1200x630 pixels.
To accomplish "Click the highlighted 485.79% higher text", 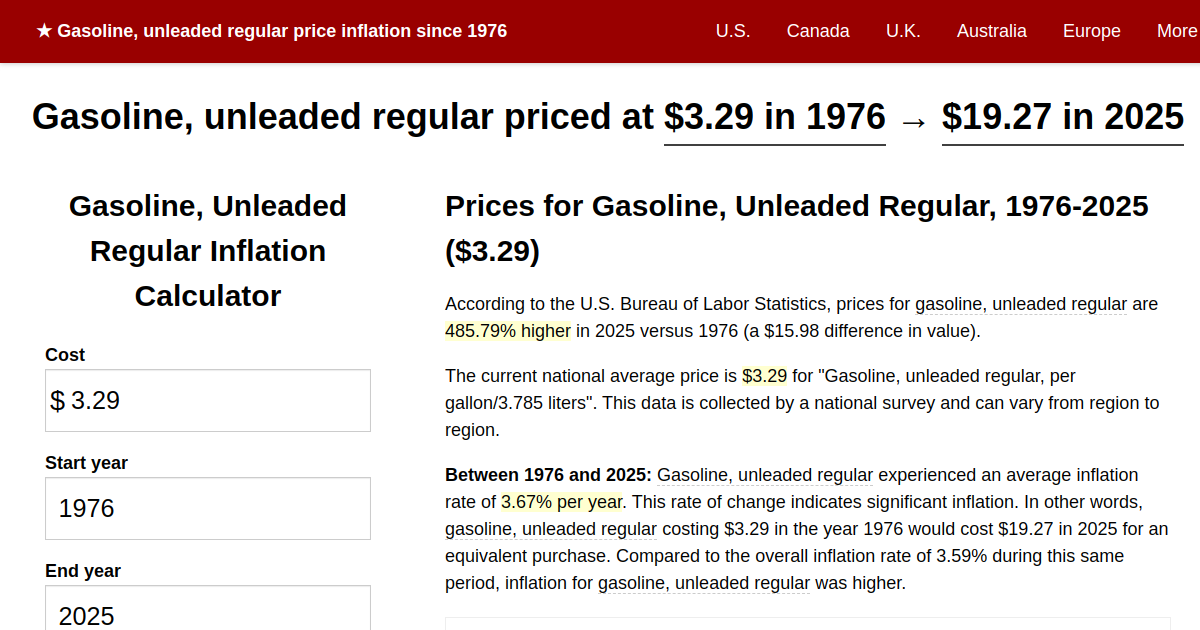I will [507, 330].
